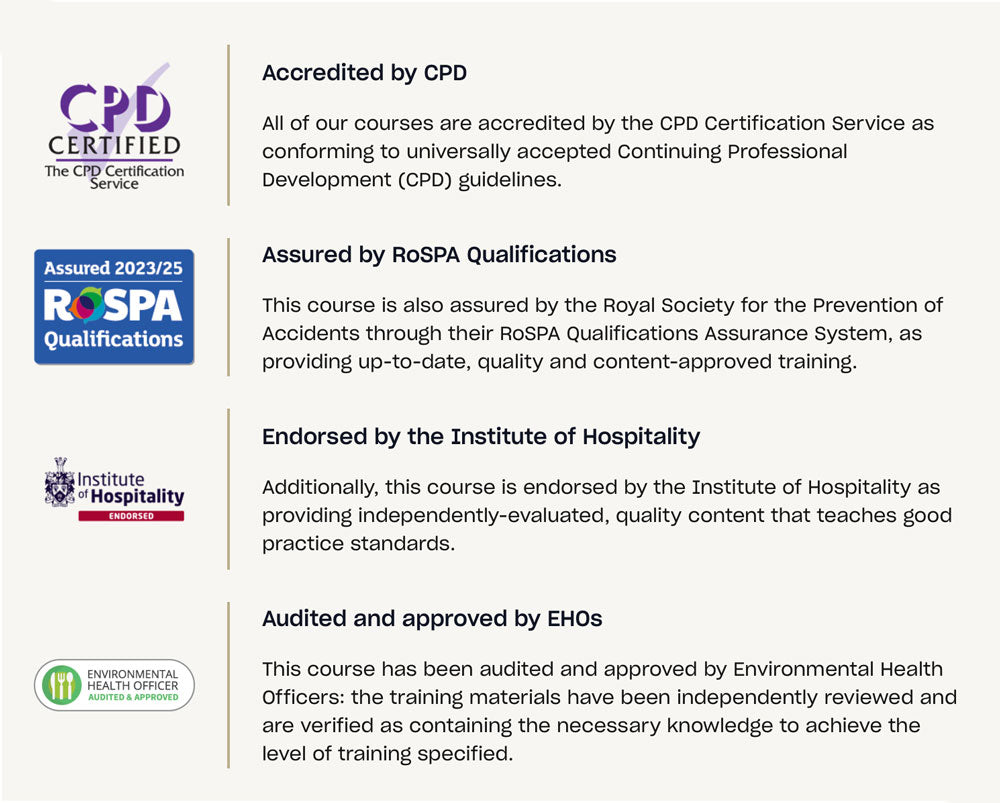Click the vertical divider beside the EHO section
The width and height of the screenshot is (1000, 803).
[228, 685]
